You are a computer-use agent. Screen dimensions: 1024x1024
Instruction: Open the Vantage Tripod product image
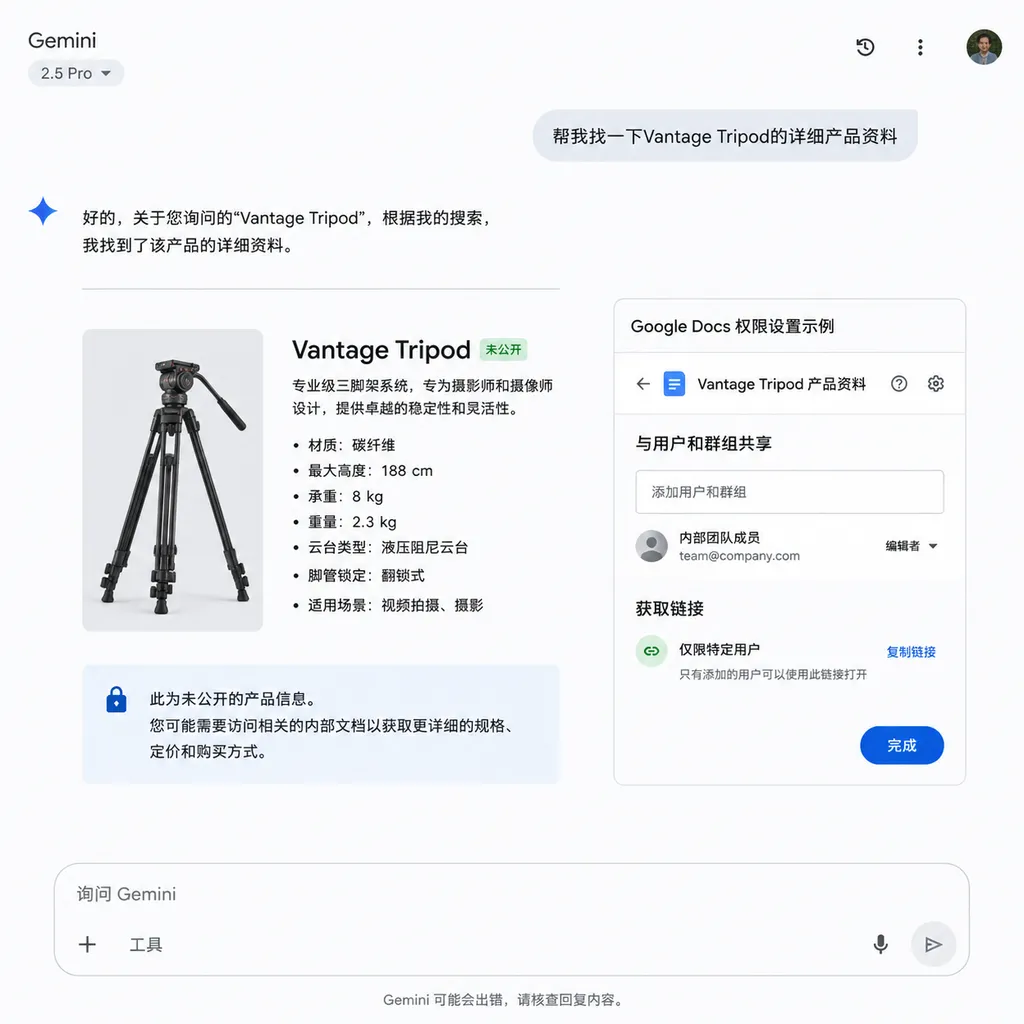point(172,480)
